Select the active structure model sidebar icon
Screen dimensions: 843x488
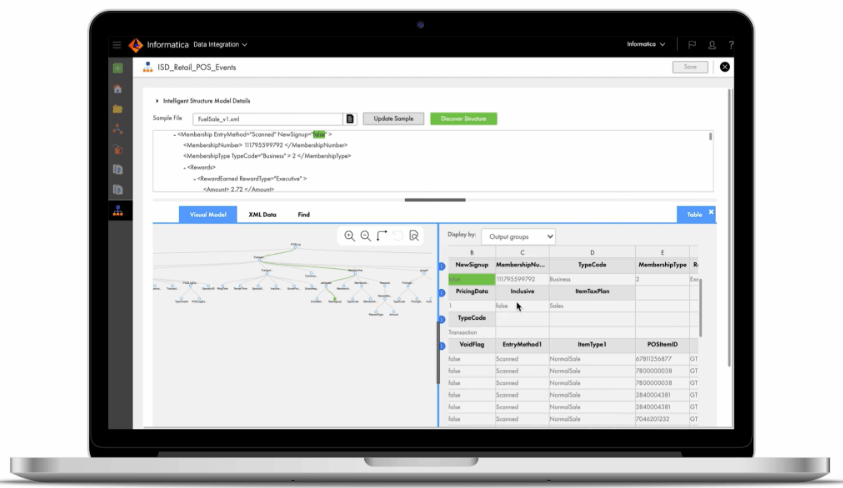click(x=118, y=211)
